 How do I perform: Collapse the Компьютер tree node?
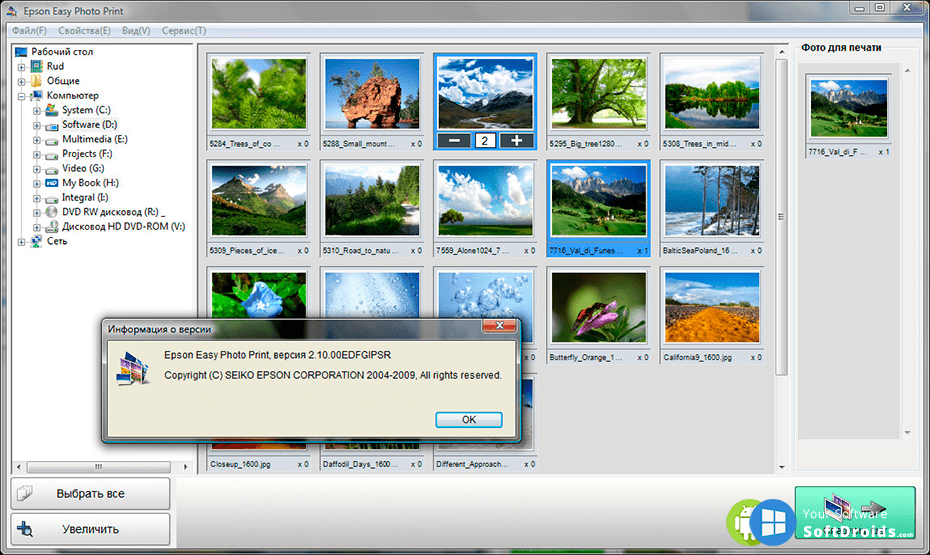21,96
